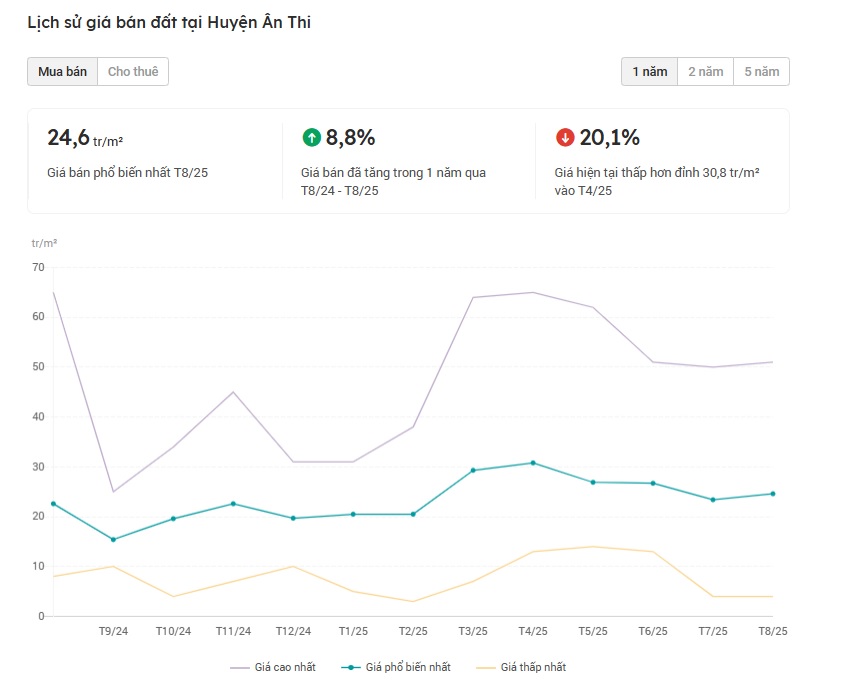The height and width of the screenshot is (686, 843).
Task: Click the T4/25 peak point on teal line
Action: (x=533, y=463)
